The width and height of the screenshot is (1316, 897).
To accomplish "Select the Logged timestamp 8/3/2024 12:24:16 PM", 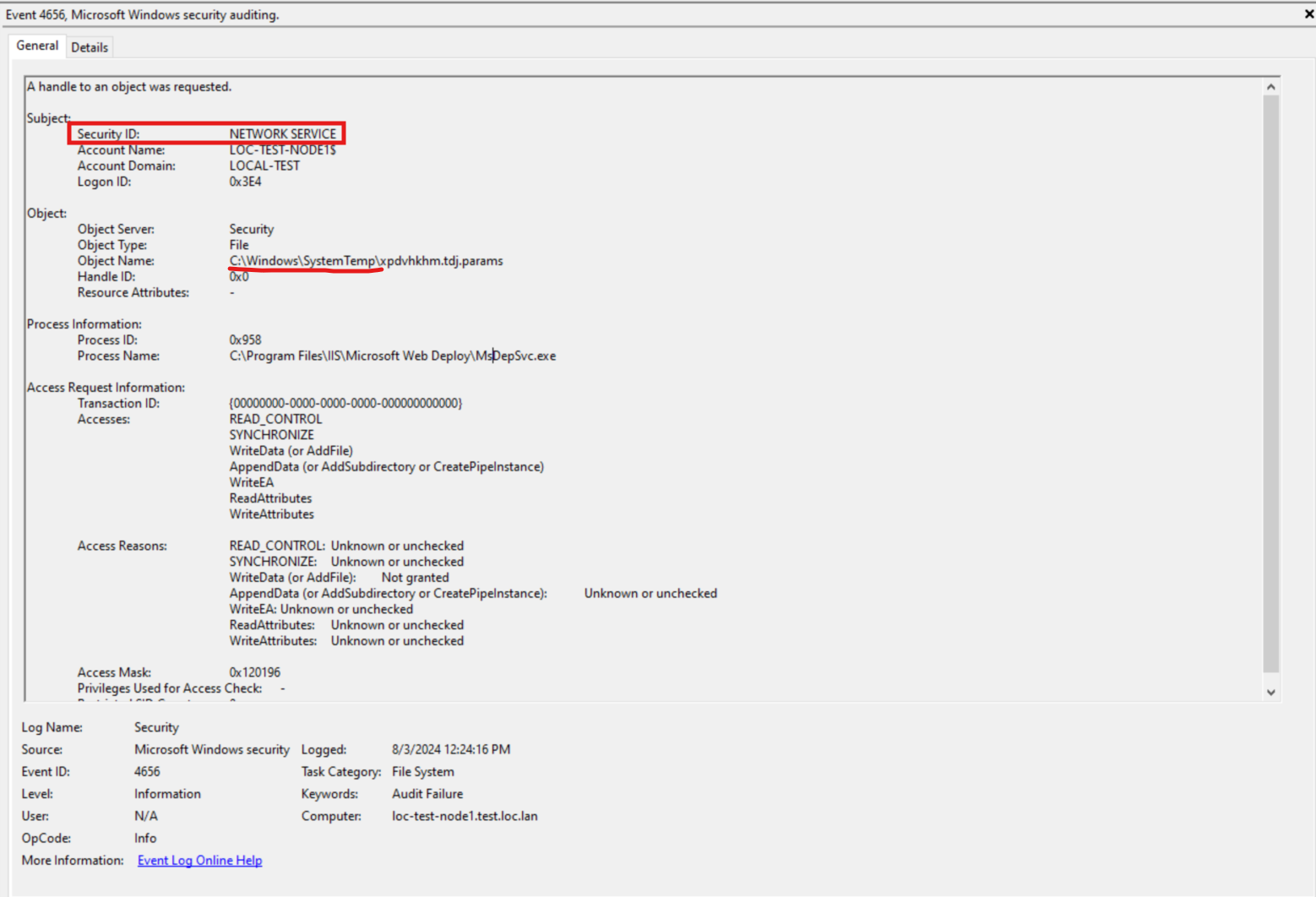I will pyautogui.click(x=451, y=749).
